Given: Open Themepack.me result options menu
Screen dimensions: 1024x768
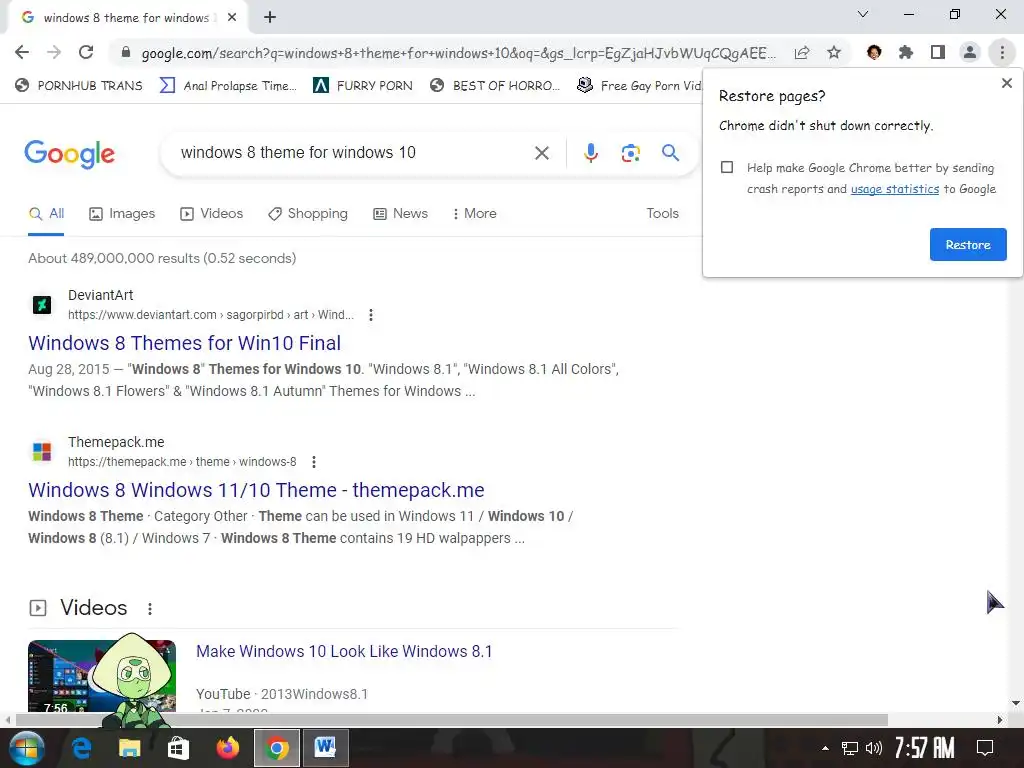Looking at the screenshot, I should click(314, 462).
